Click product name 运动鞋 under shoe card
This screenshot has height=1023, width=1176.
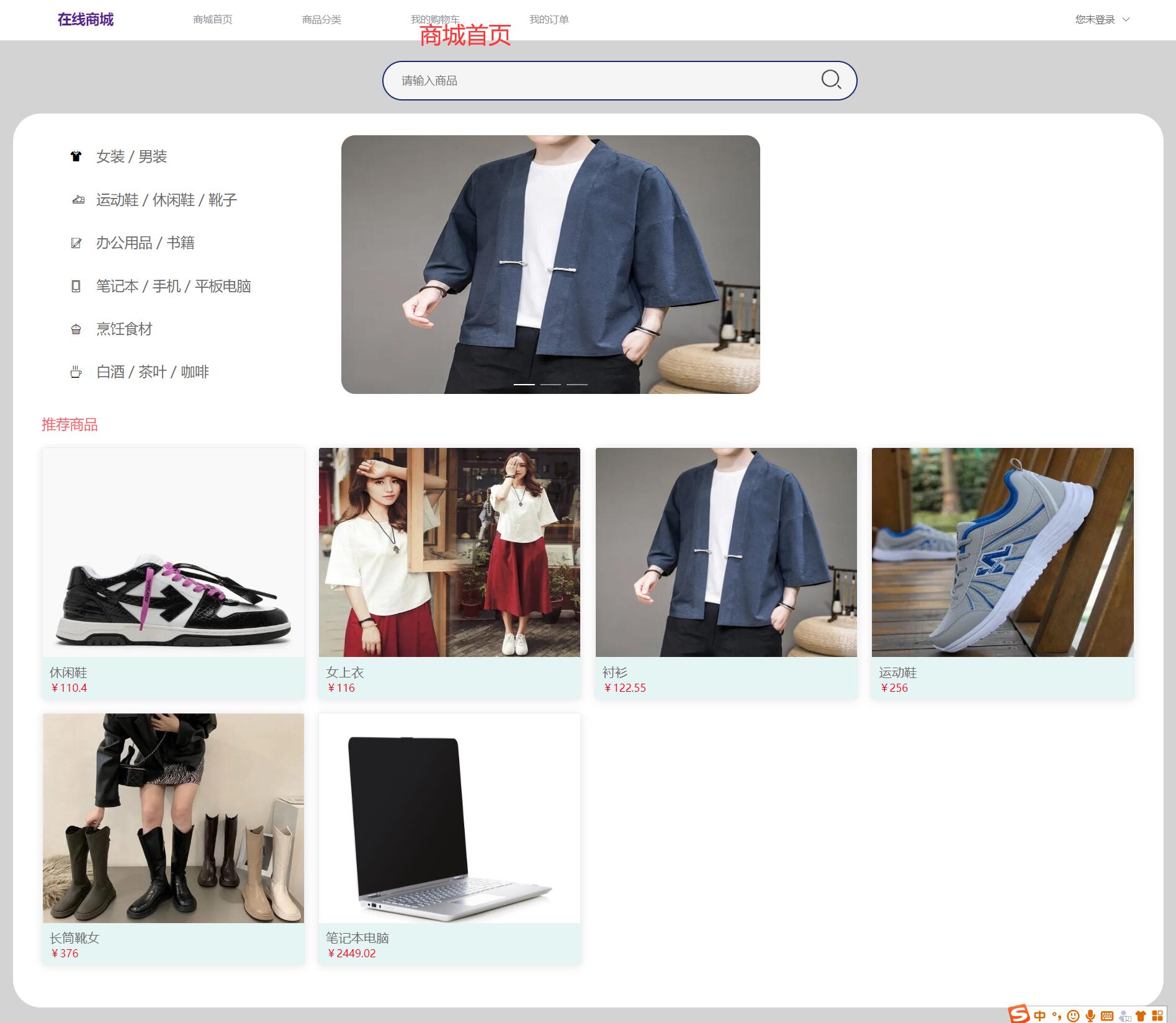point(898,672)
